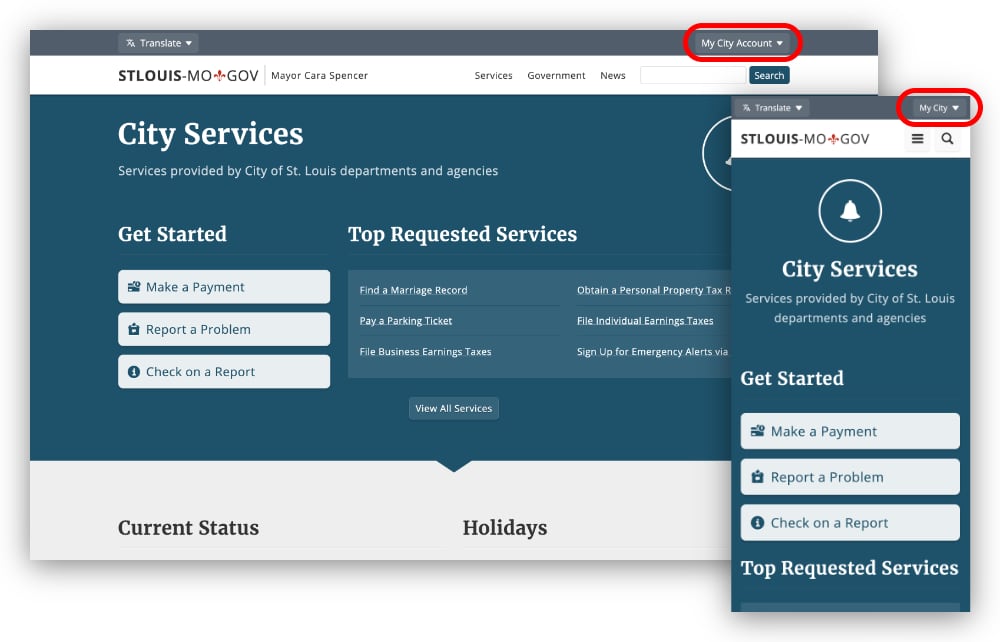This screenshot has width=1000, height=642.
Task: Click clipboard icon on mobile Report a Problem
Action: (757, 477)
